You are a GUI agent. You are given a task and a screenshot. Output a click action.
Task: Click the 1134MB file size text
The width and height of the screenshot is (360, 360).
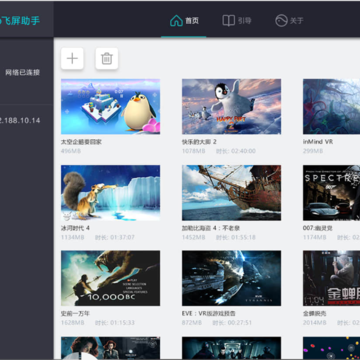coord(72,237)
